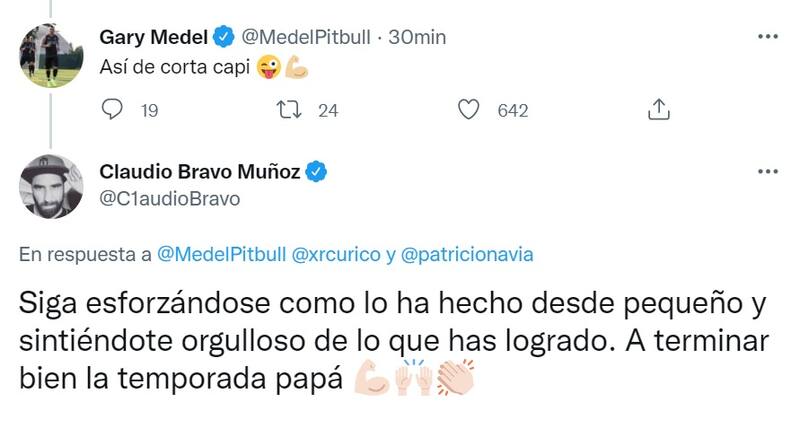800x437 pixels.
Task: Open the @MedelPitbull handle in tweet header
Action: (306, 37)
